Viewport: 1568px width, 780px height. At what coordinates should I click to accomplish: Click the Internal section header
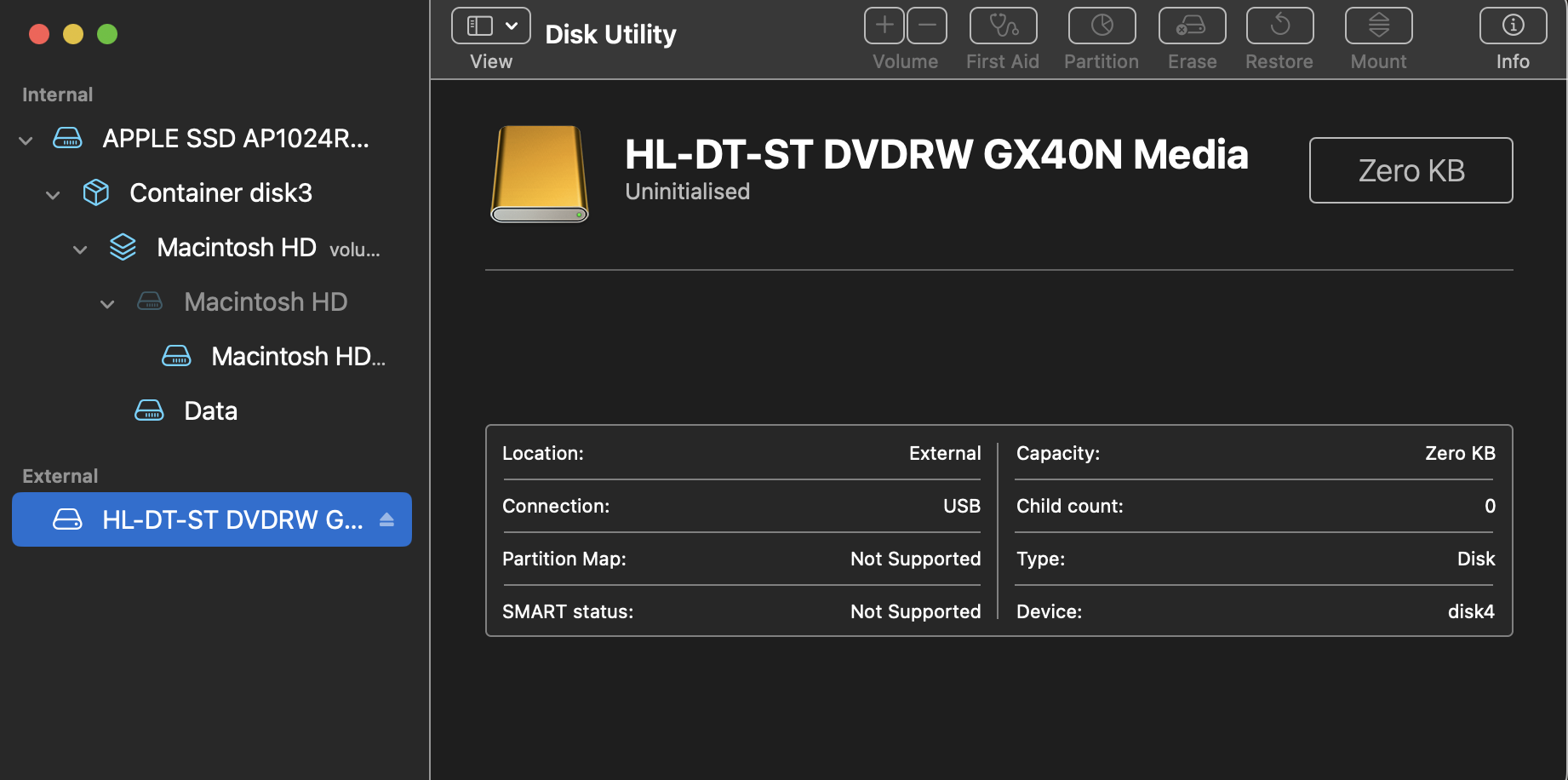click(57, 95)
